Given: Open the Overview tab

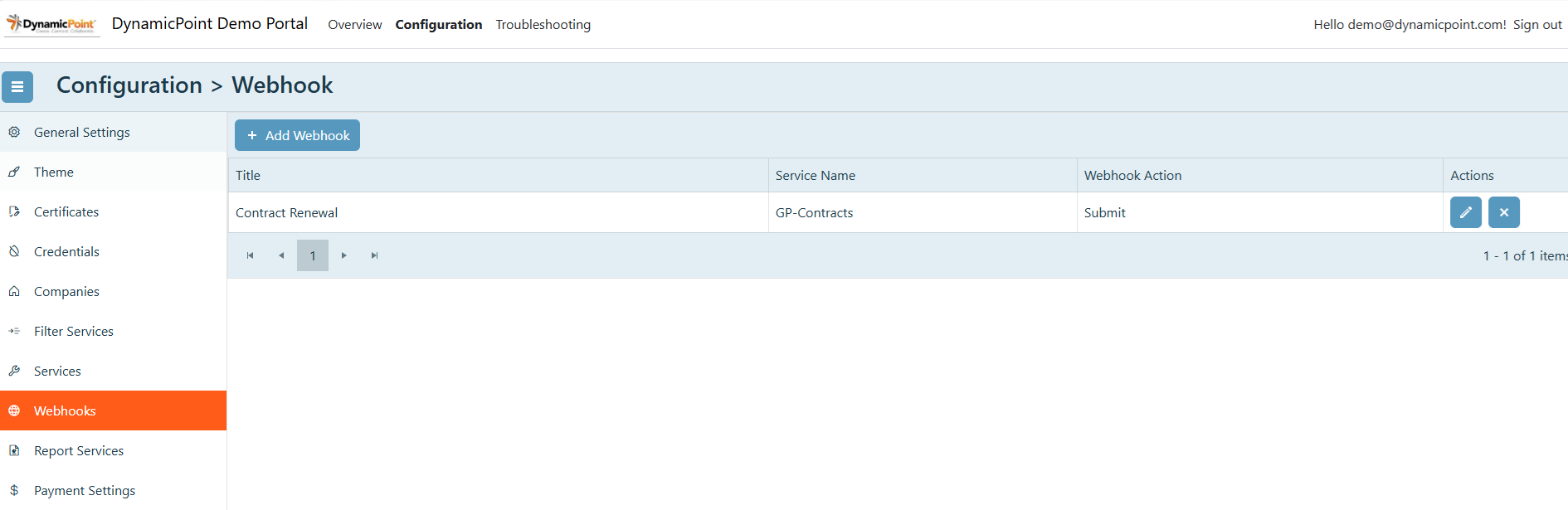Looking at the screenshot, I should coord(355,25).
